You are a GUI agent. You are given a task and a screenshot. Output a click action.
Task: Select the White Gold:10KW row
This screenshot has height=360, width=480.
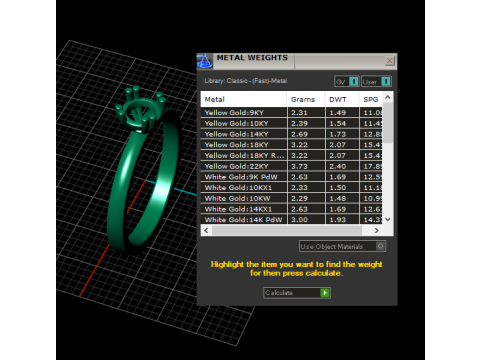click(292, 198)
